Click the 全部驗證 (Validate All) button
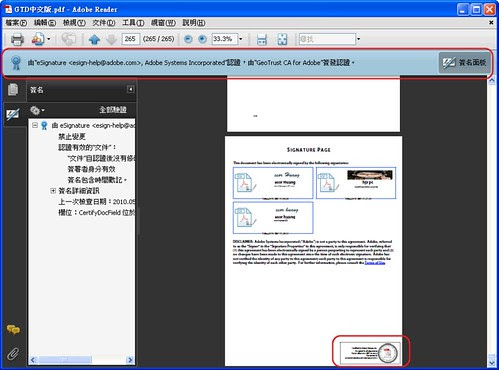 coord(113,110)
